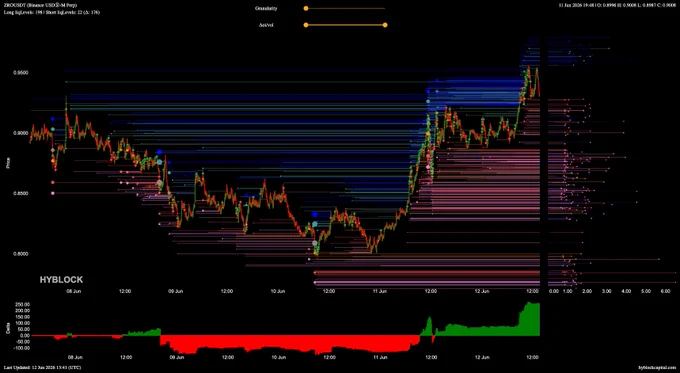This screenshot has width=680, height=373.
Task: Click the 0.9000 price axis label
Action: (x=20, y=133)
